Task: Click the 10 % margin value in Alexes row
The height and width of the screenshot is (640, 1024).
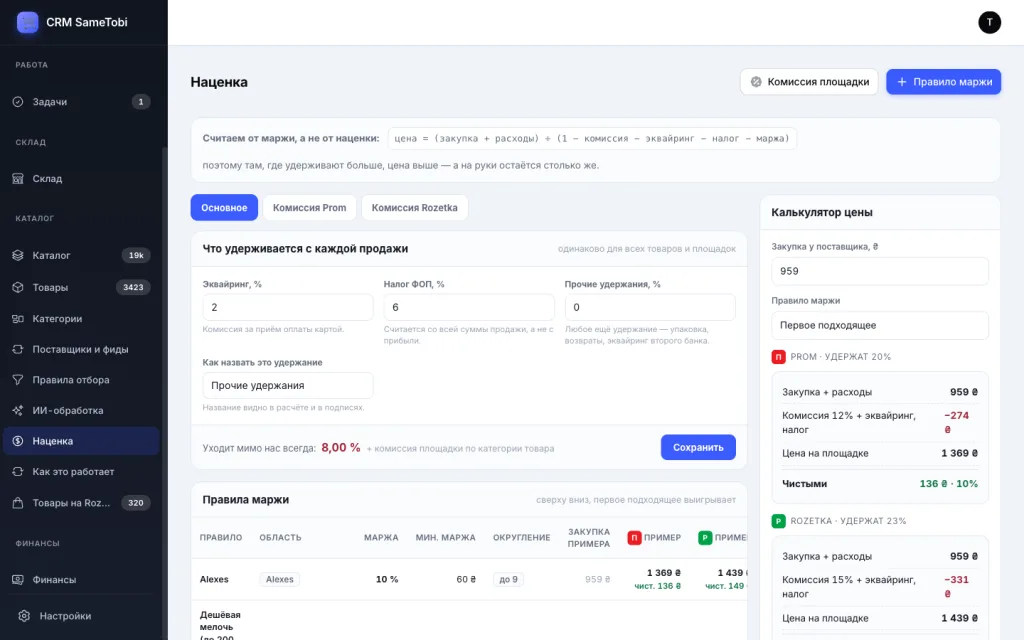Action: point(387,579)
